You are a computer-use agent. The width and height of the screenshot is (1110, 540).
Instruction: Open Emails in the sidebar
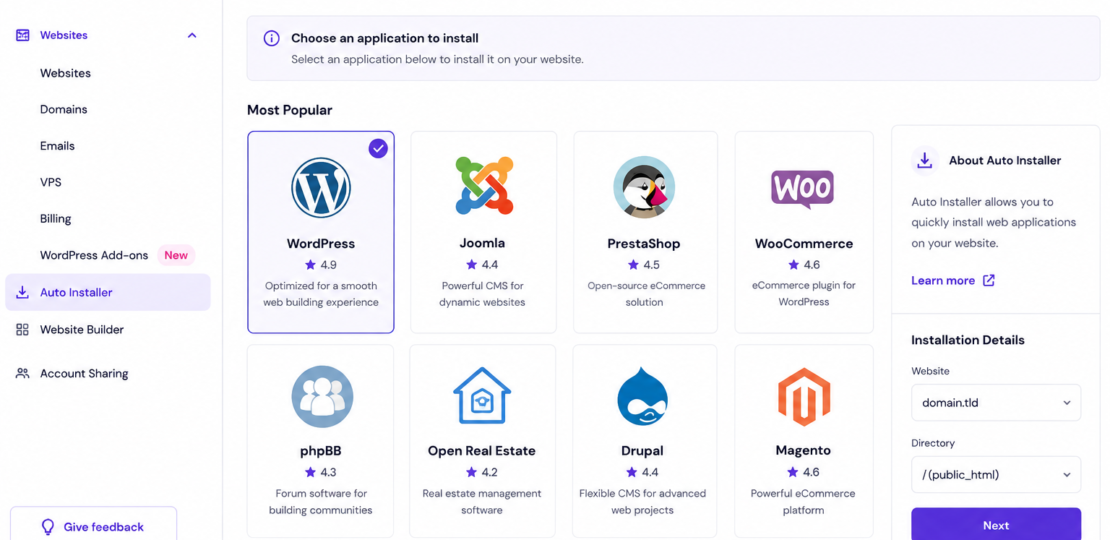[57, 146]
